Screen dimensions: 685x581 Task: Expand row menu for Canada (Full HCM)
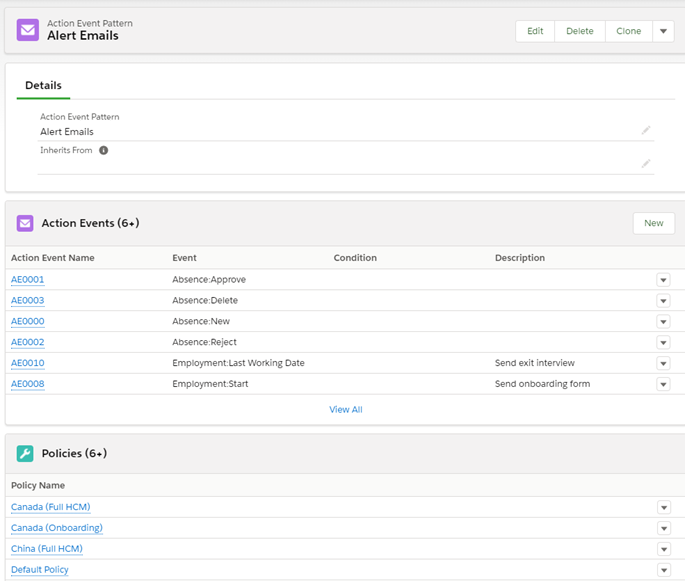(663, 507)
